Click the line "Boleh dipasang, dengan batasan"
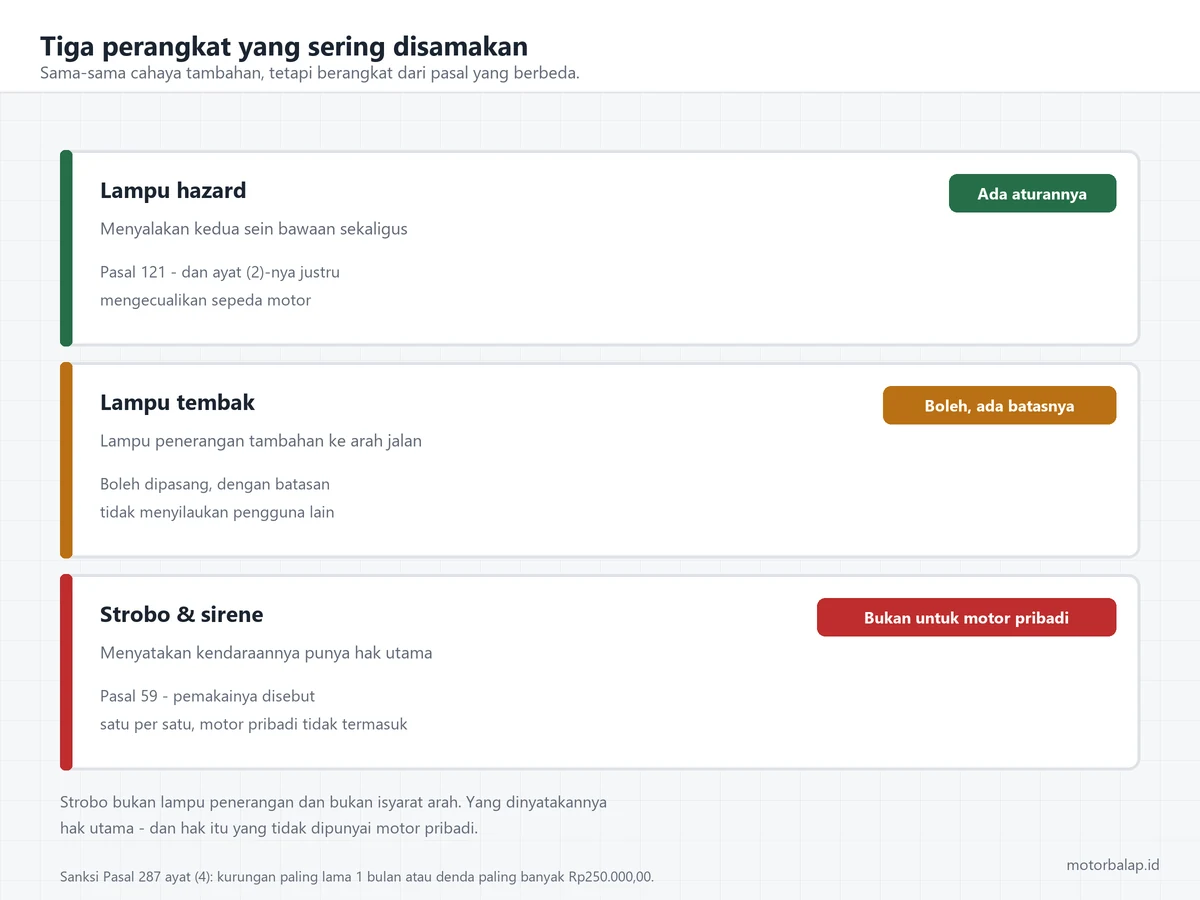 215,484
